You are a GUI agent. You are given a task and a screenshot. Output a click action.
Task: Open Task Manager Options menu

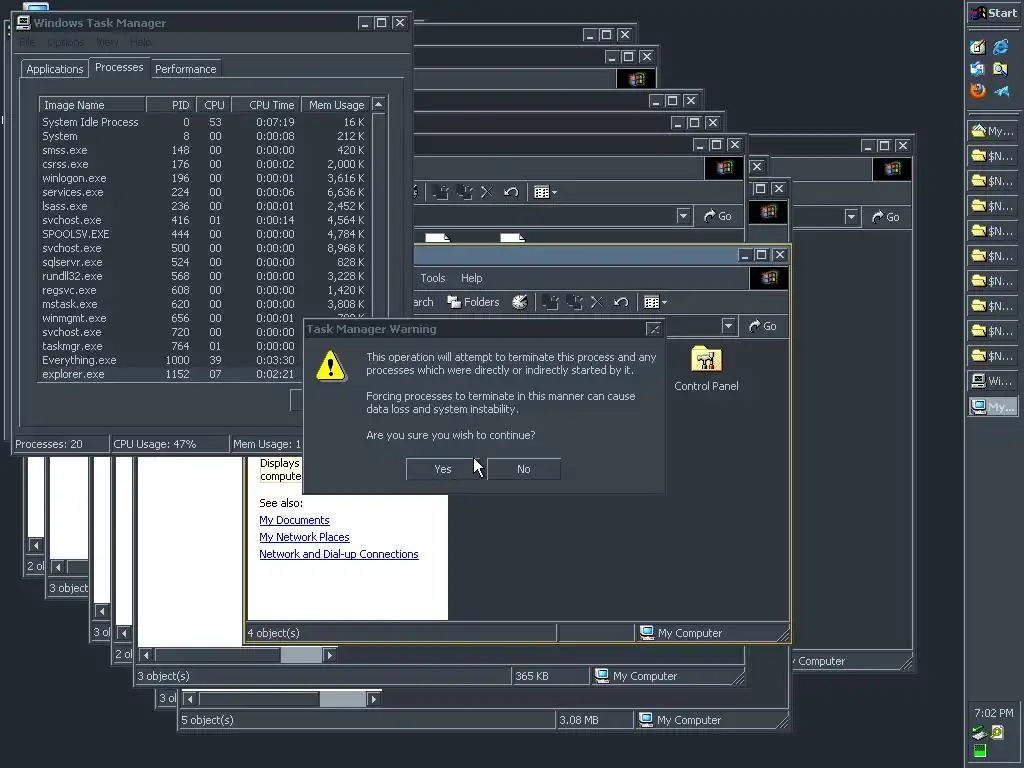coord(65,42)
